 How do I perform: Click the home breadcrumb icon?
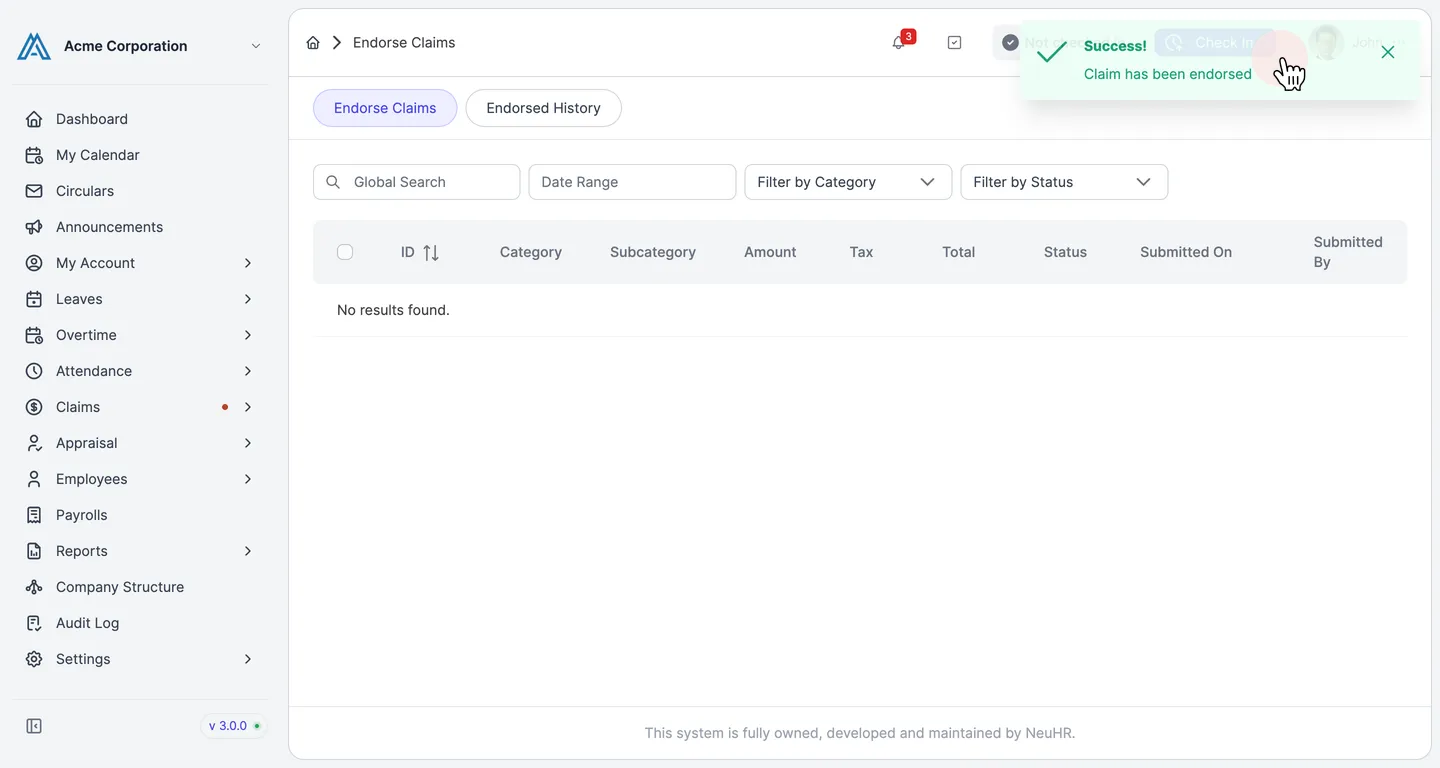pos(313,42)
